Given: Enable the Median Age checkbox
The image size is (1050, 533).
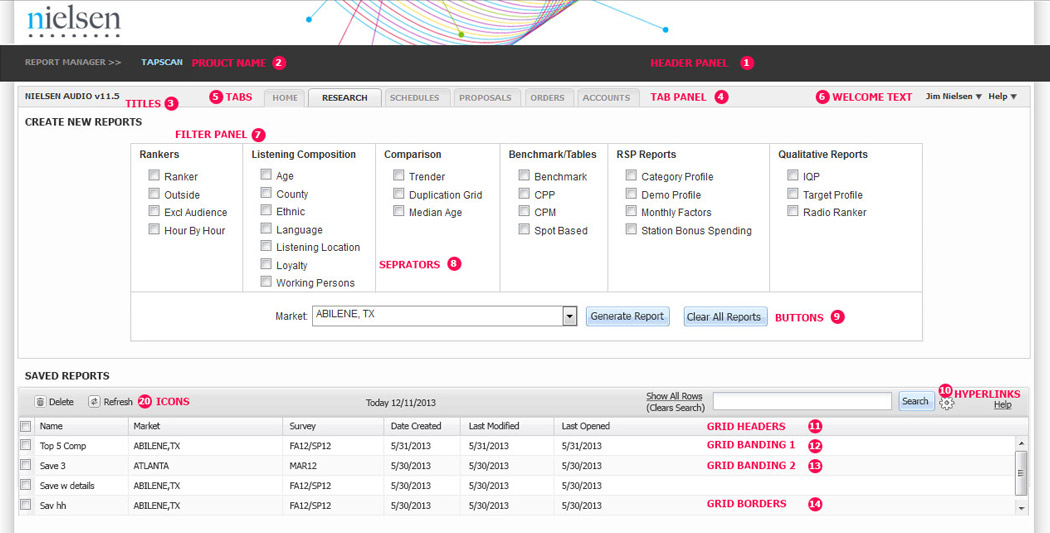Looking at the screenshot, I should coord(398,211).
